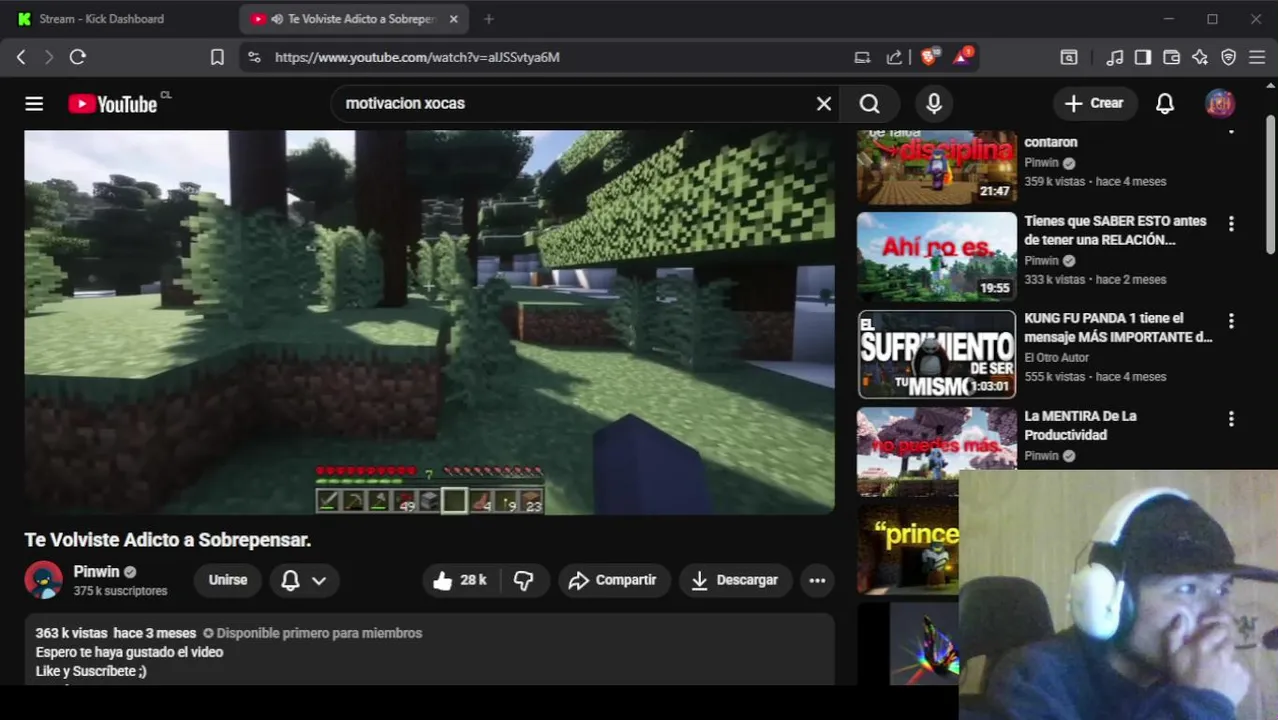Click El Otro Autor channel name
The width and height of the screenshot is (1278, 720).
point(1056,357)
